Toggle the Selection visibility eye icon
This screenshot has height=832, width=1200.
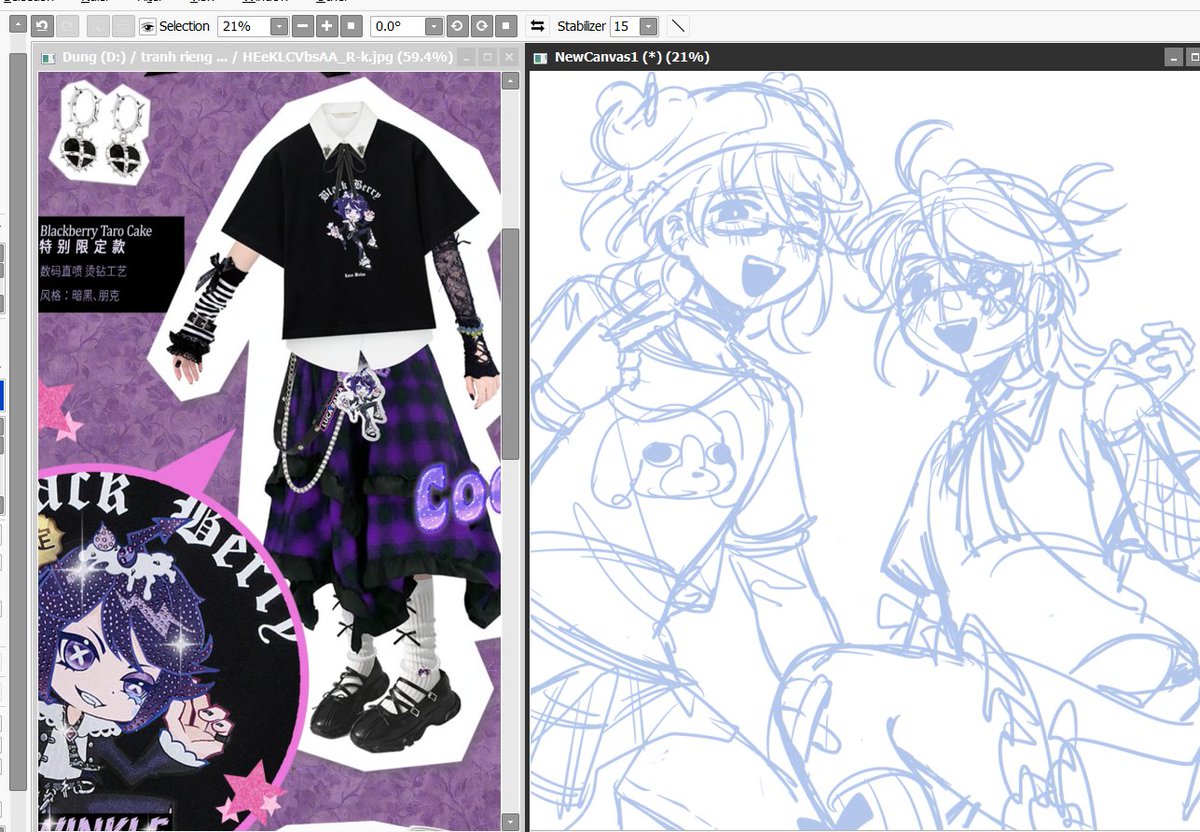148,26
